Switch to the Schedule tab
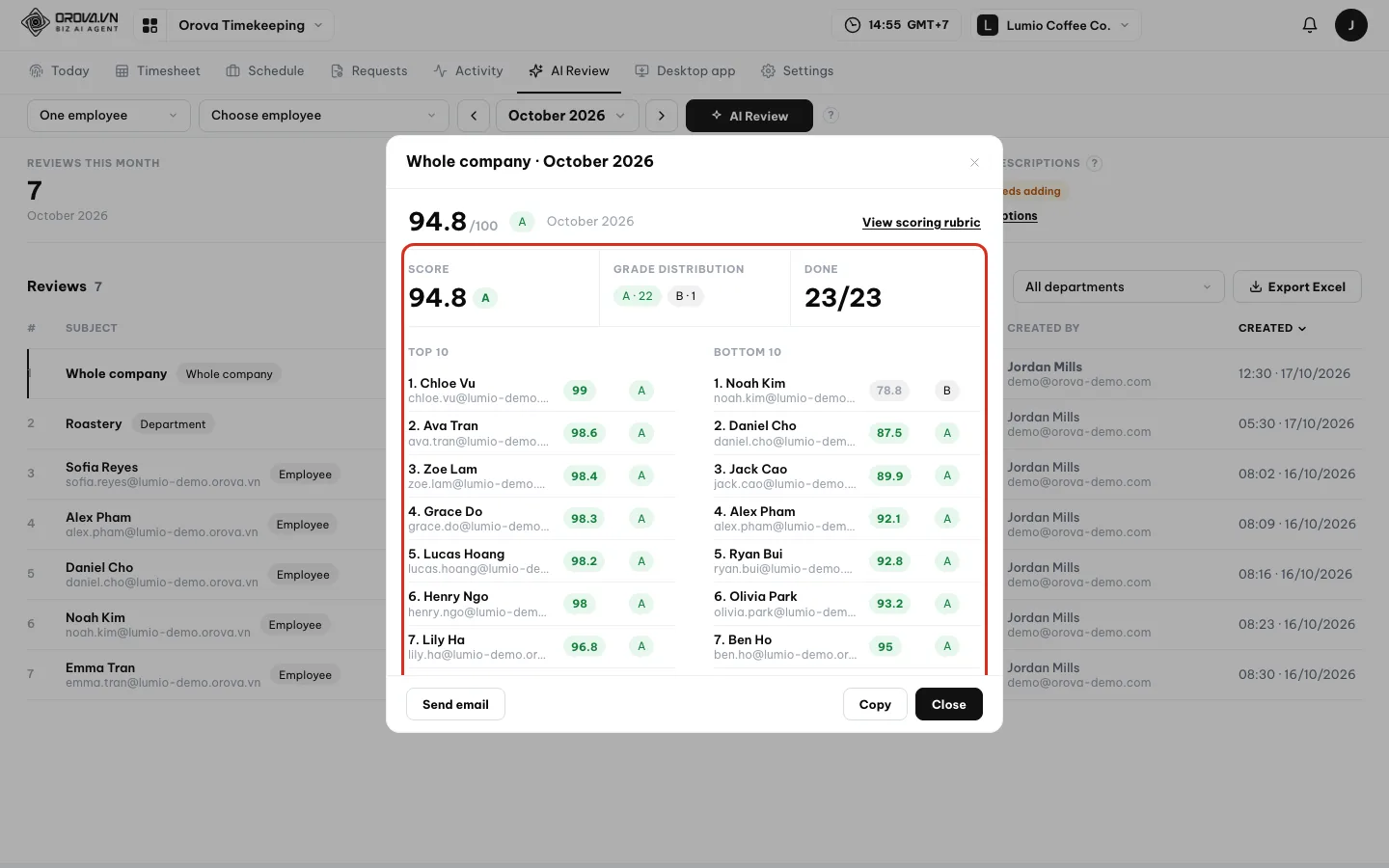The width and height of the screenshot is (1389, 868). [265, 71]
